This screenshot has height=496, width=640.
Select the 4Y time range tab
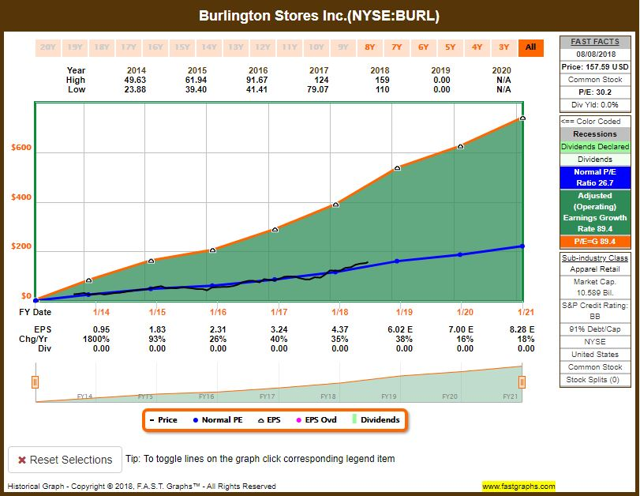pos(477,47)
